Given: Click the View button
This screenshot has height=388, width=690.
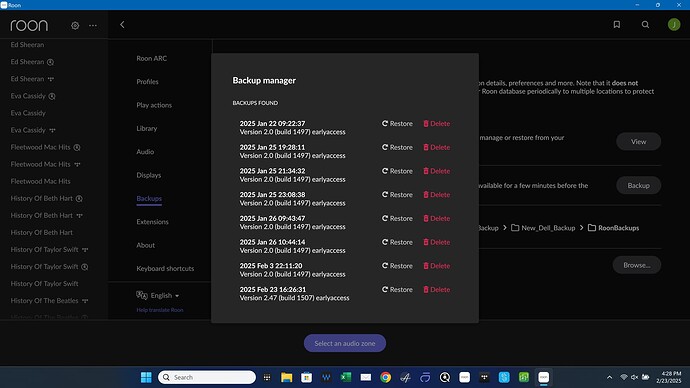Looking at the screenshot, I should (639, 142).
